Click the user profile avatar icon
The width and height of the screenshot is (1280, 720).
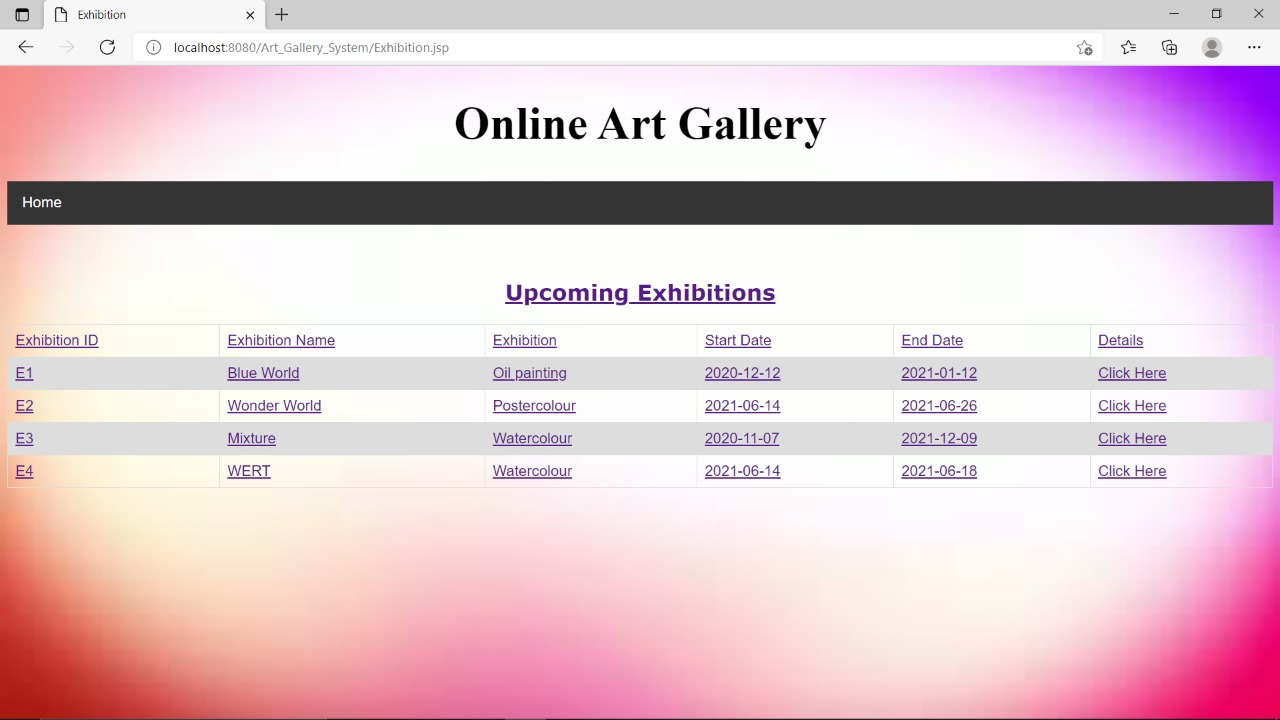[x=1212, y=47]
